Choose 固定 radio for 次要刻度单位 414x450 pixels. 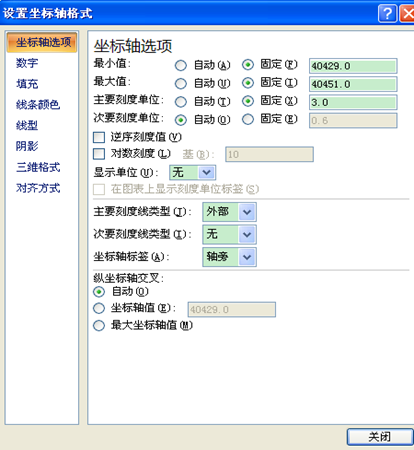click(248, 119)
